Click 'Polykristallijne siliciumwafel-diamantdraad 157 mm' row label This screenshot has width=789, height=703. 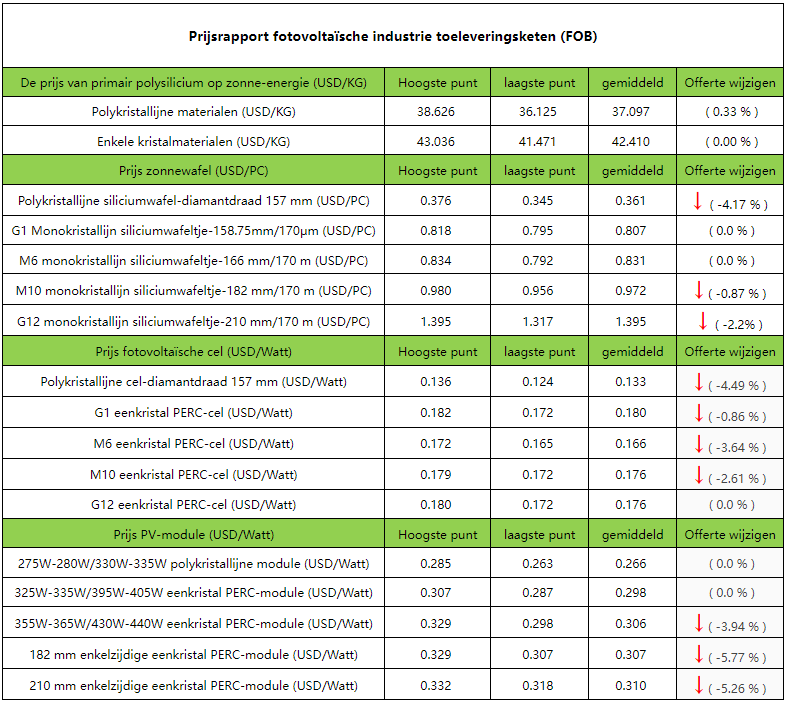point(194,201)
